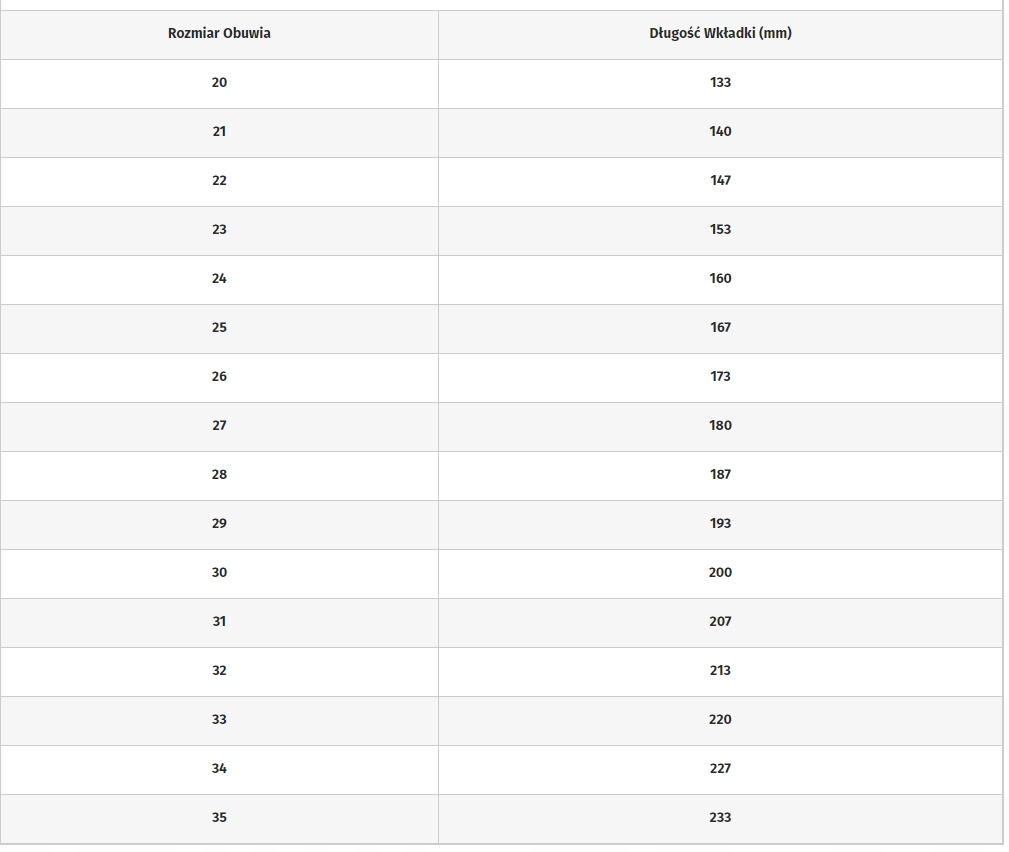This screenshot has height=852, width=1009.
Task: Select the 133 insole length cell
Action: 720,82
